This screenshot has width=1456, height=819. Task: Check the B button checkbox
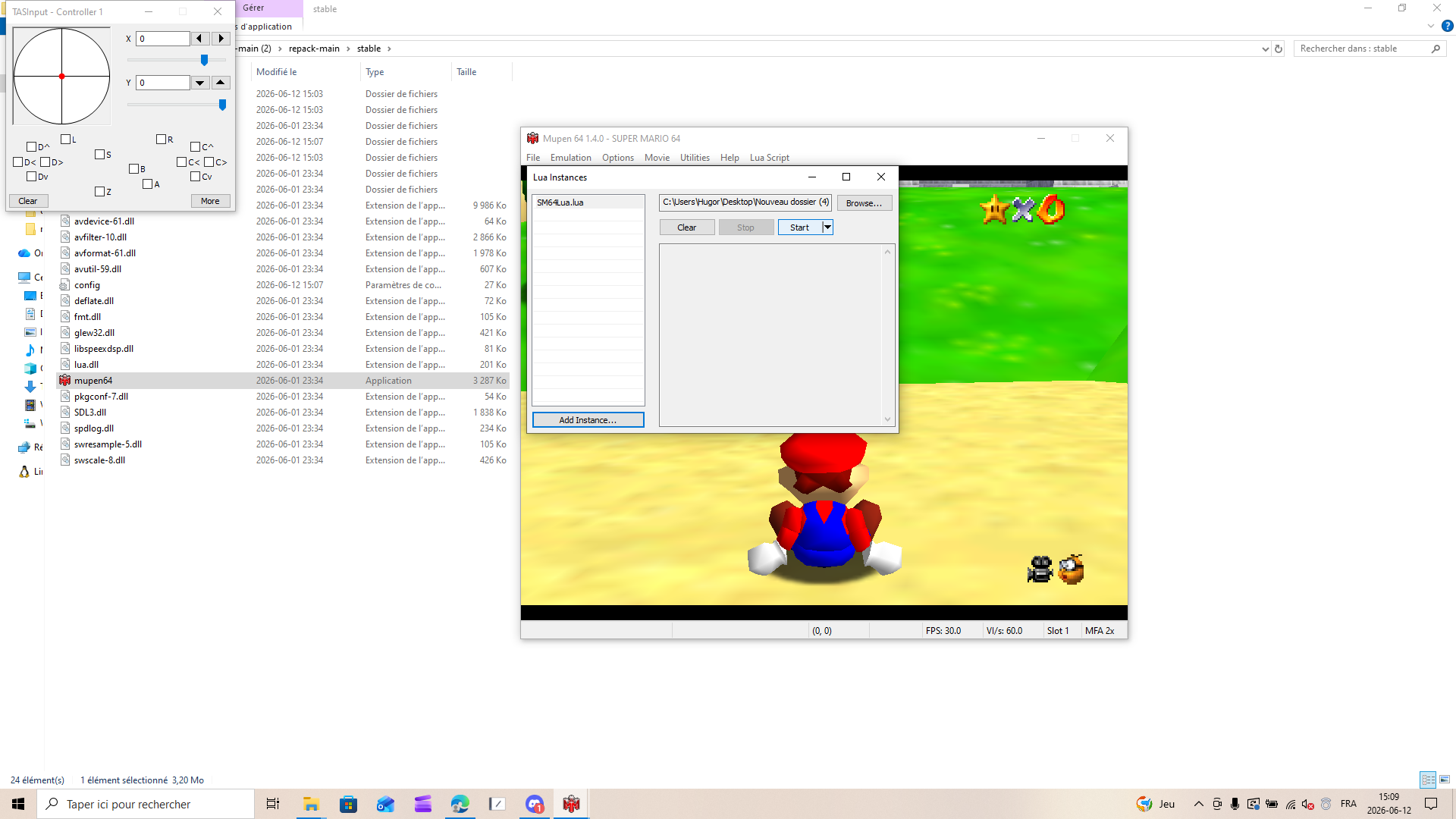point(134,169)
